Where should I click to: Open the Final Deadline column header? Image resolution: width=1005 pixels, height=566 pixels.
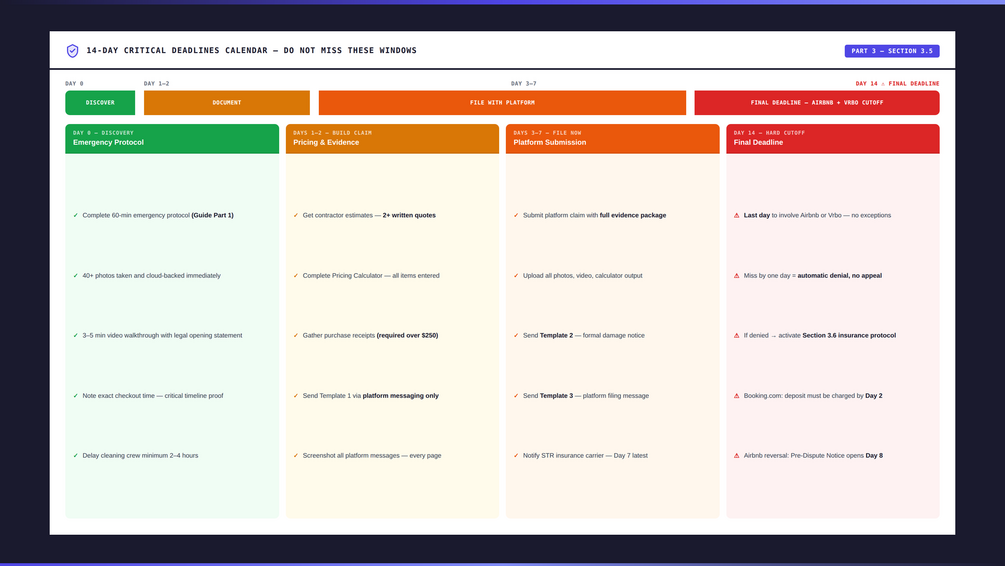tap(833, 138)
